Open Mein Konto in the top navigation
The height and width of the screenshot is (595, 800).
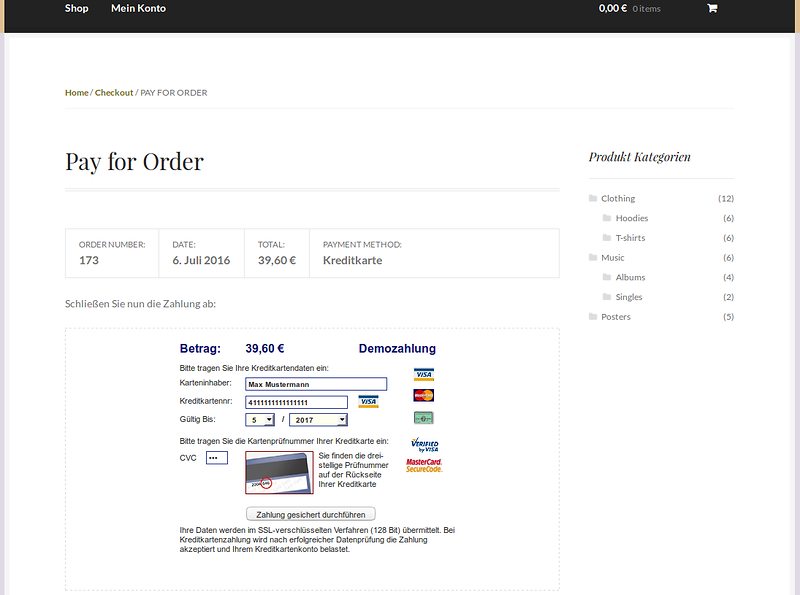click(x=138, y=9)
